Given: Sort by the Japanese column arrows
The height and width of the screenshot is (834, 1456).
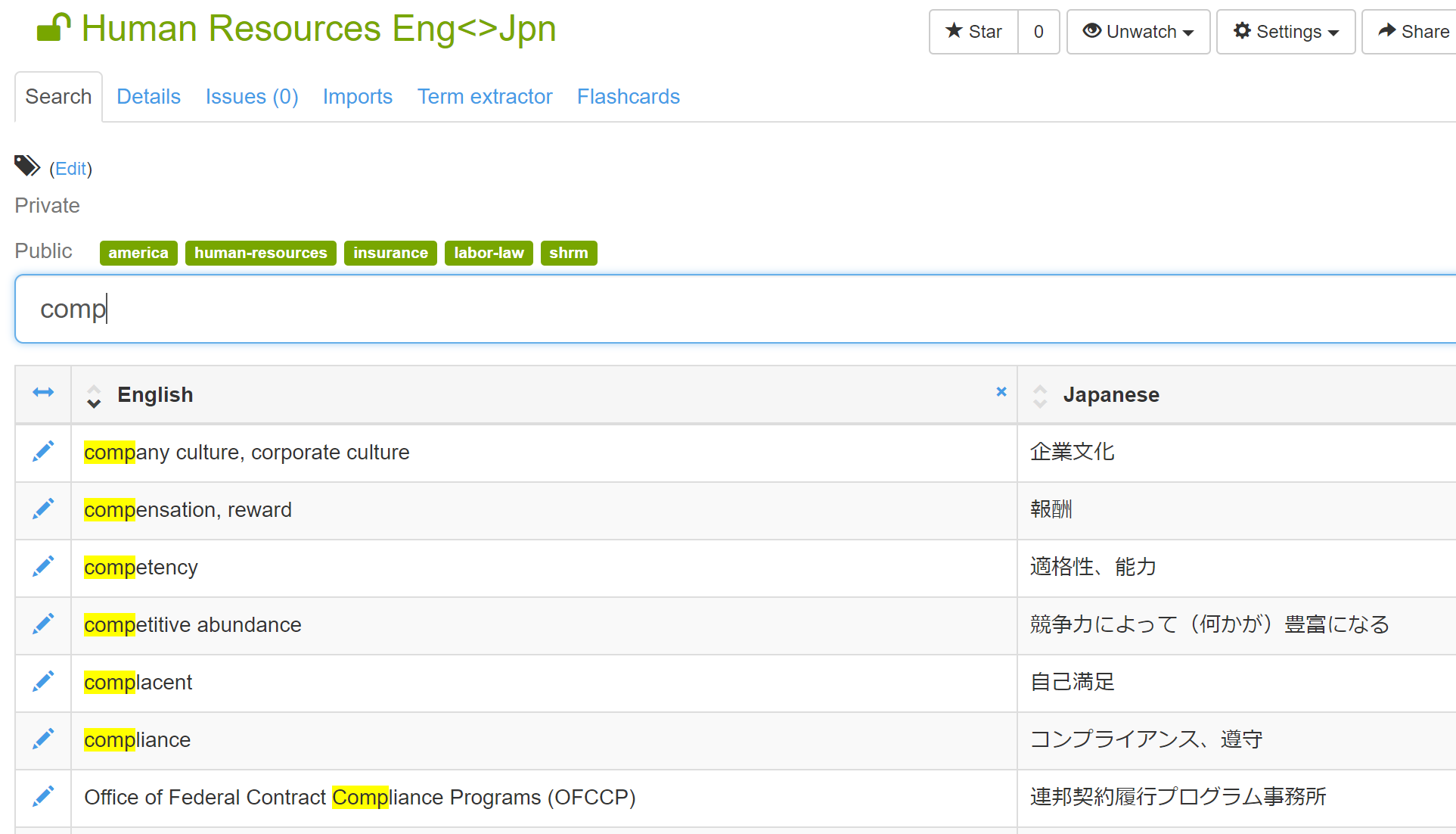Looking at the screenshot, I should [1040, 396].
